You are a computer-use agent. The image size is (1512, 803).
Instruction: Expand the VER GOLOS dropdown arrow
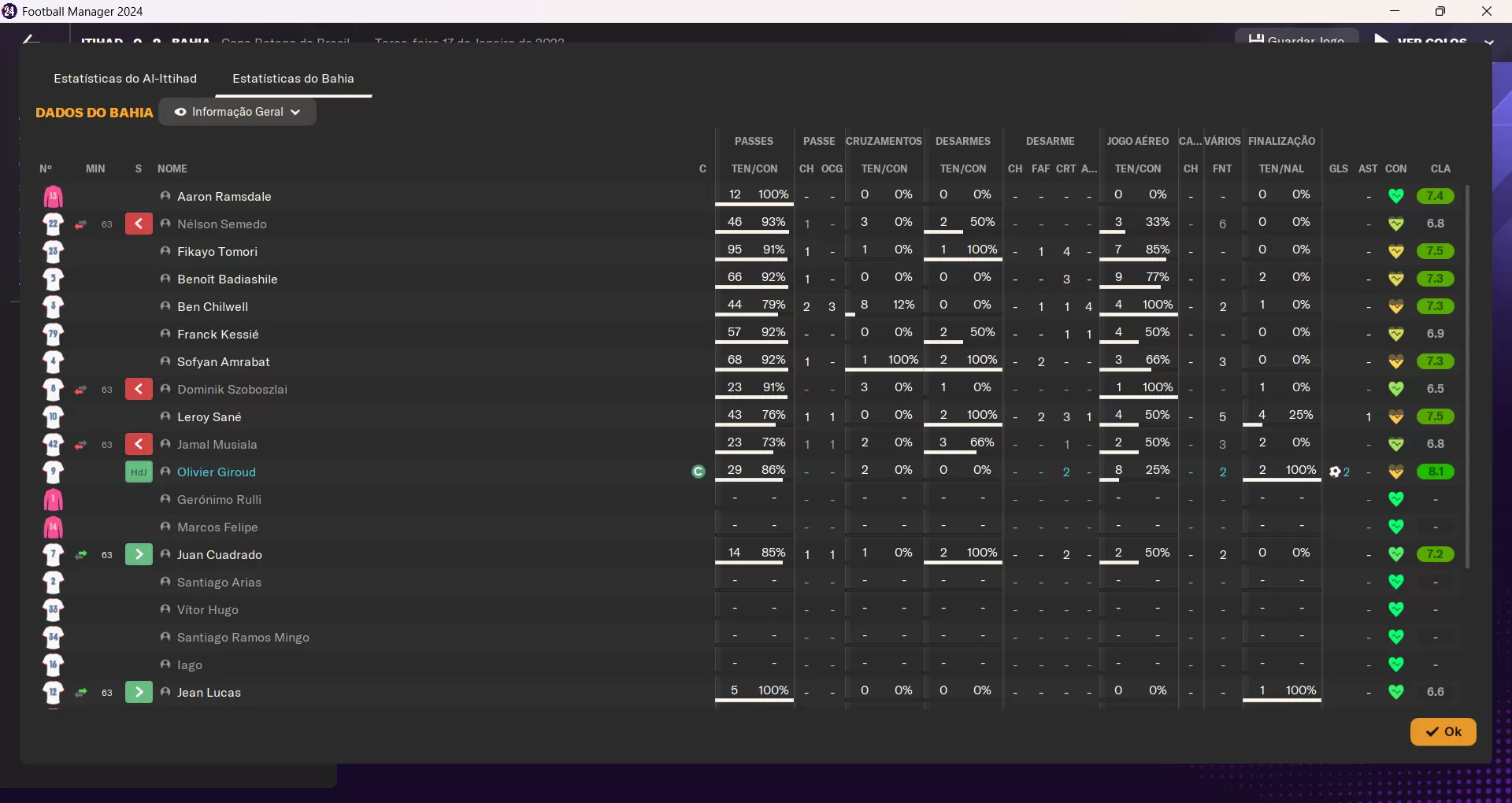point(1488,42)
